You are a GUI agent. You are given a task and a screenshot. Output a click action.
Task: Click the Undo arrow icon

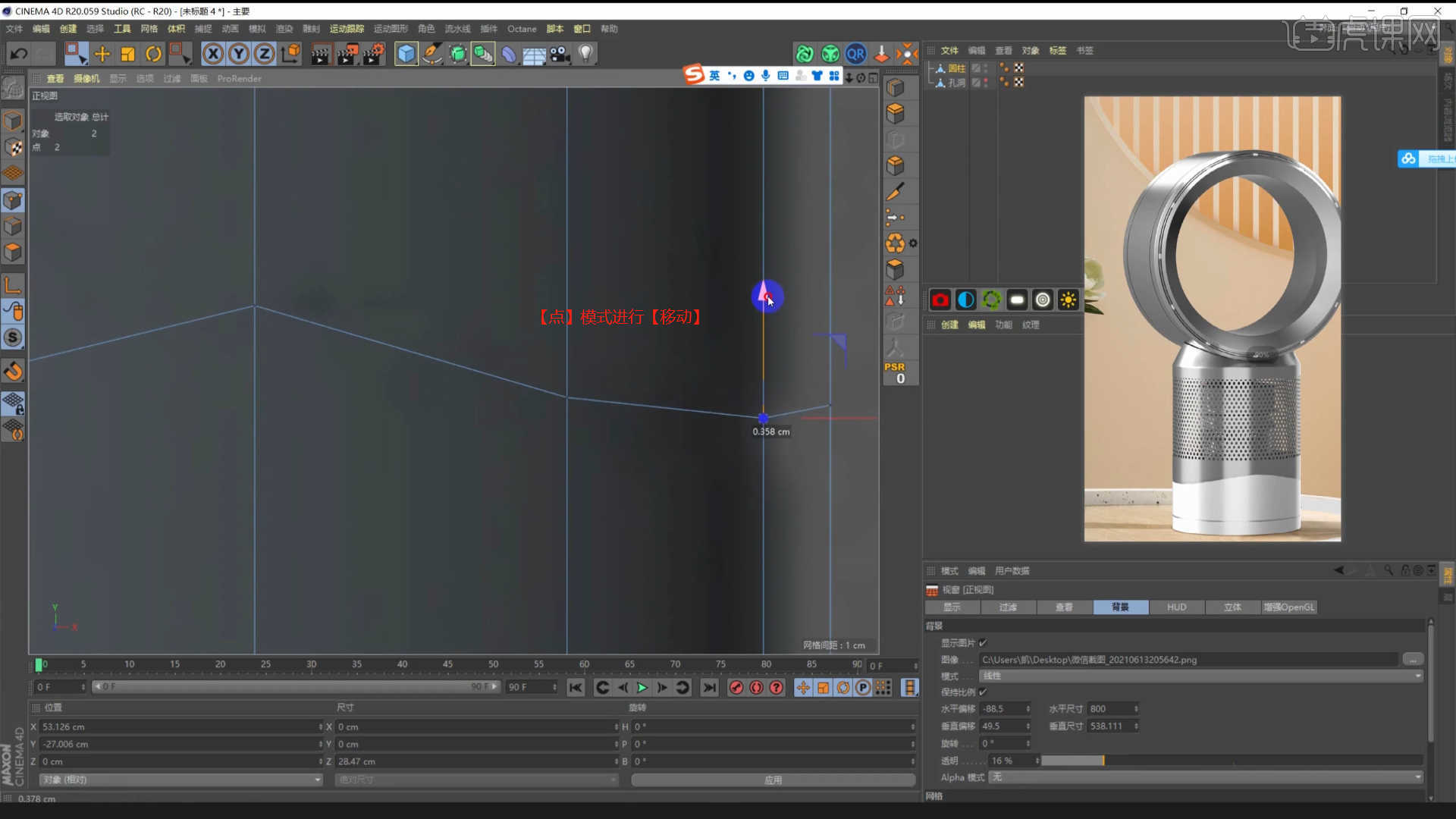19,54
